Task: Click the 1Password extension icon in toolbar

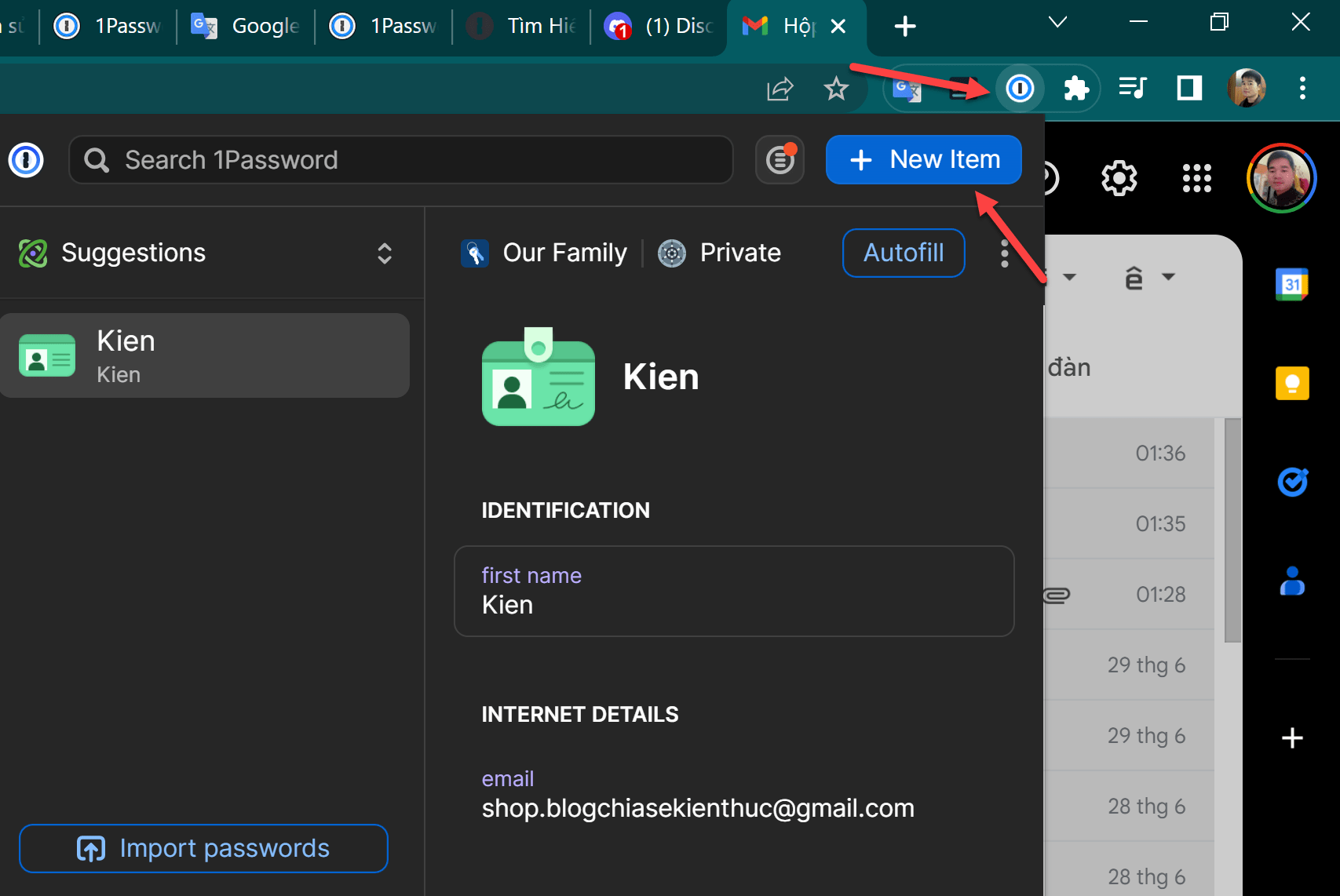Action: [1020, 88]
